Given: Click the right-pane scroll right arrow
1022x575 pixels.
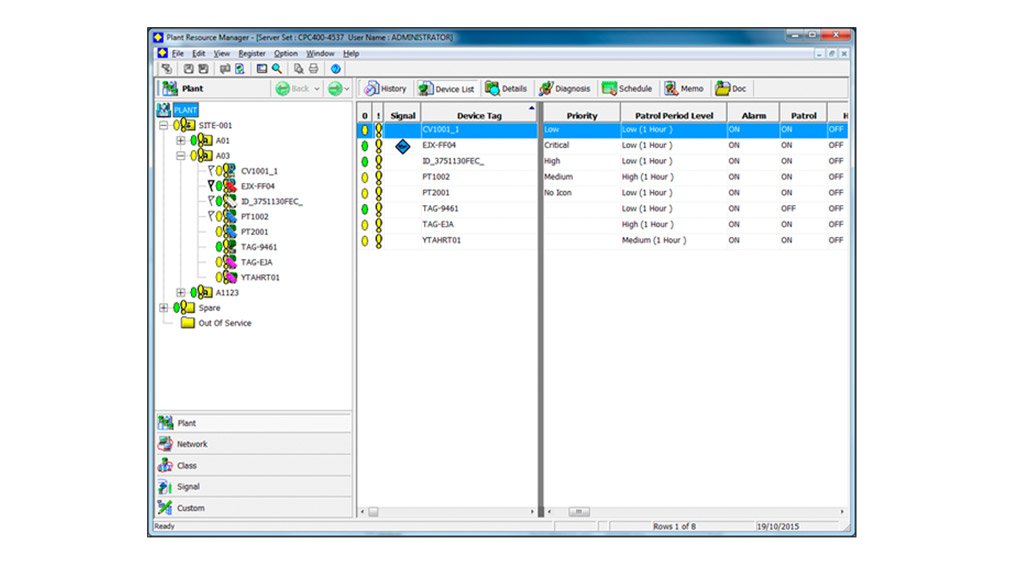Looking at the screenshot, I should 842,512.
